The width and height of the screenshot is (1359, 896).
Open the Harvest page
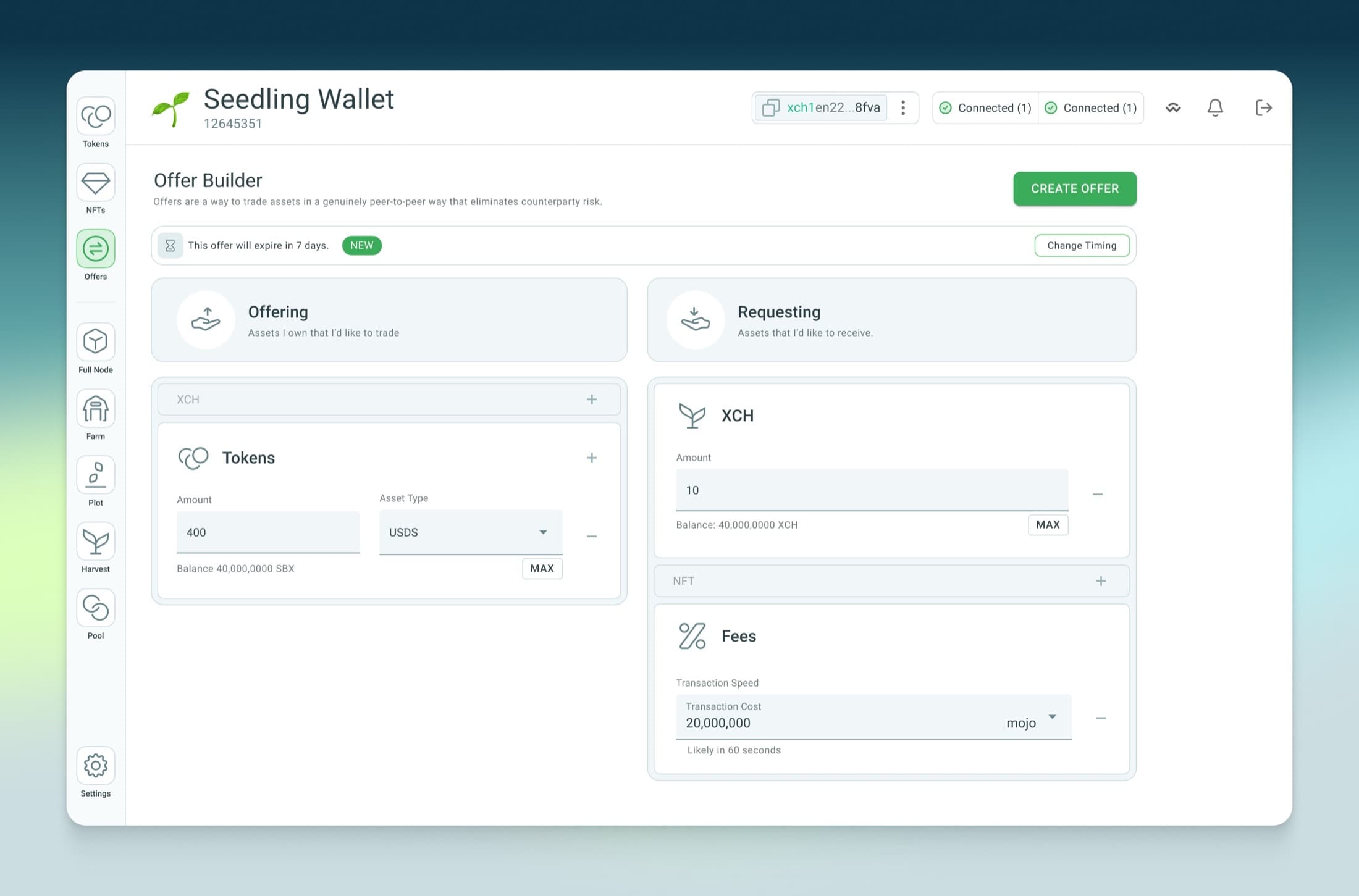[x=95, y=542]
